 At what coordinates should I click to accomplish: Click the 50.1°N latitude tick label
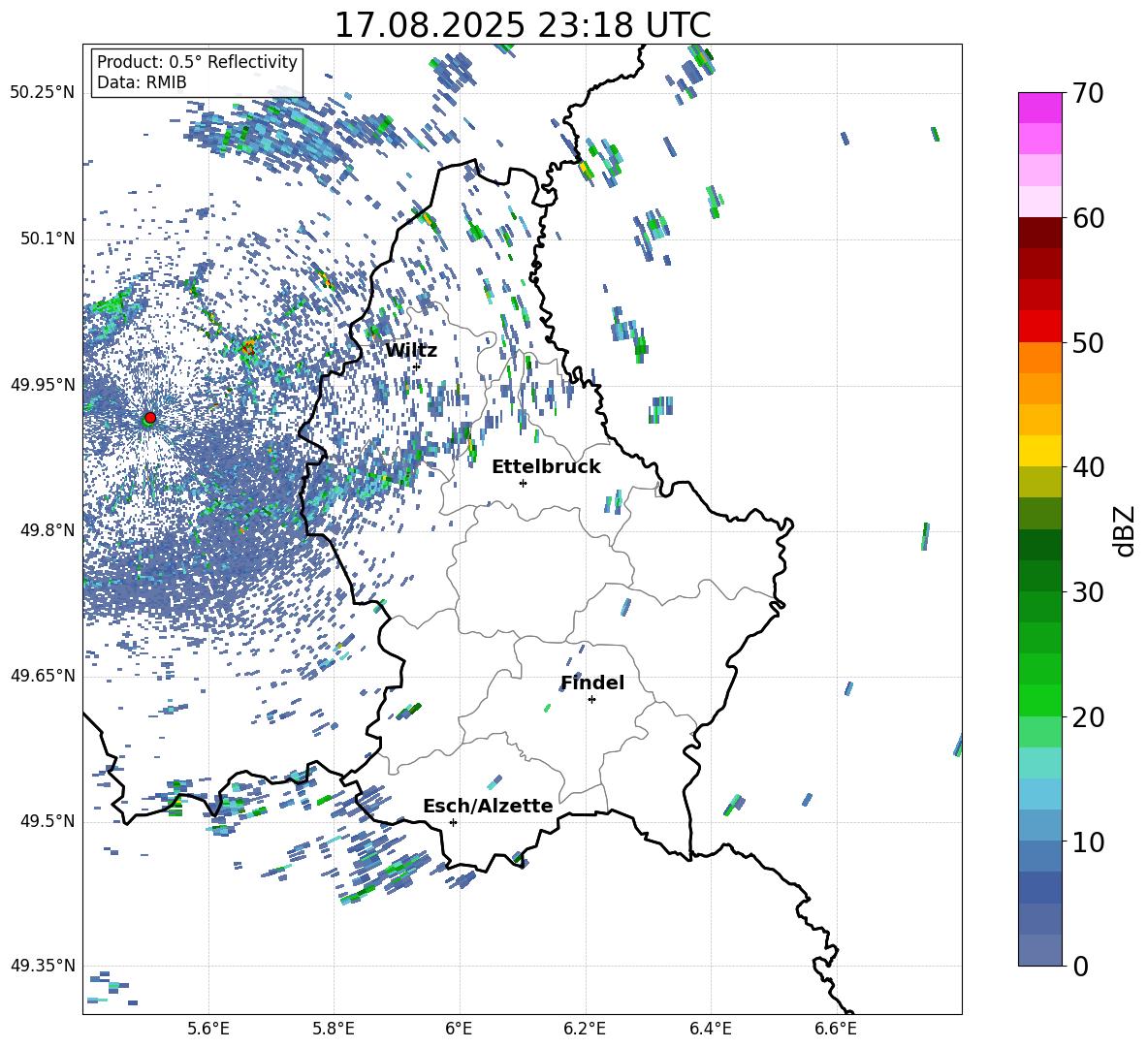point(47,238)
